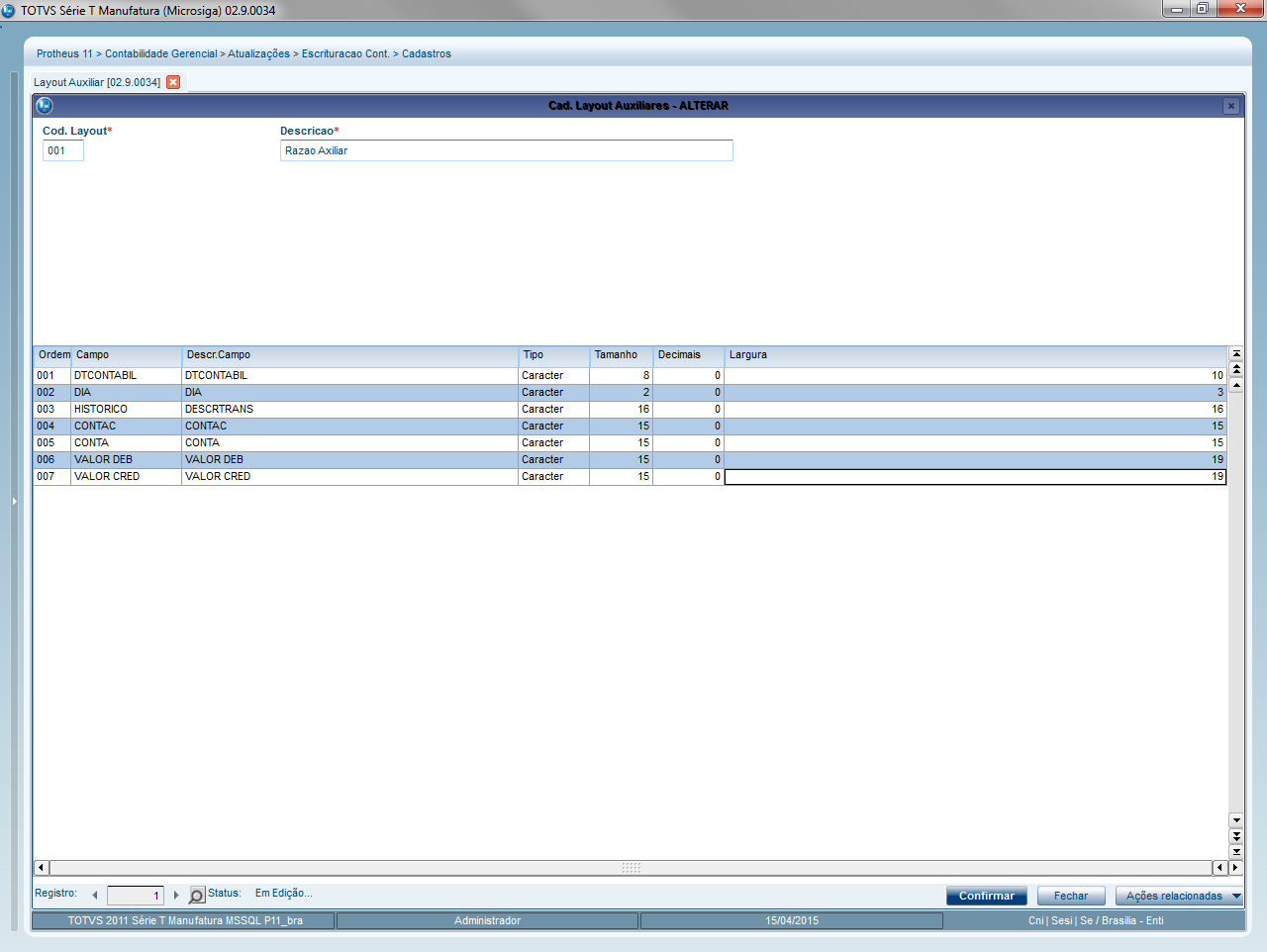Page up with double up-arrow button
The width and height of the screenshot is (1267, 952).
tap(1236, 369)
